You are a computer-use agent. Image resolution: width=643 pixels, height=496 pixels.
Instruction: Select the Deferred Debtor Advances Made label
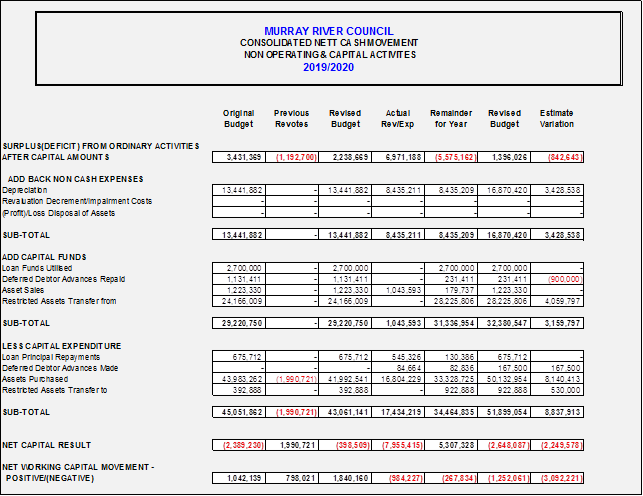coord(60,368)
